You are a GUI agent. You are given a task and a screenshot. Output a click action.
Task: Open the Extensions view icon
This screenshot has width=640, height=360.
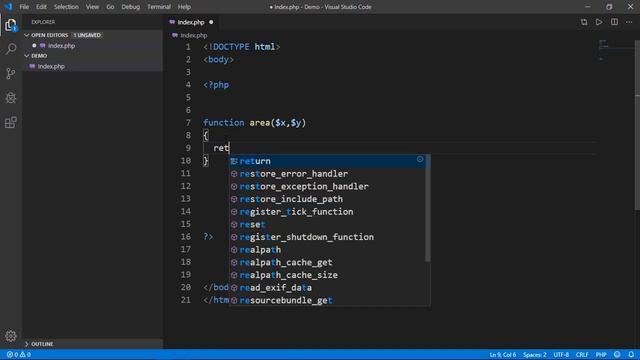tap(11, 122)
